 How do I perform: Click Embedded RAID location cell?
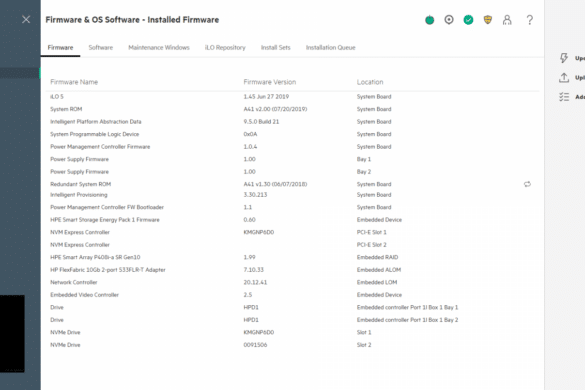point(377,257)
